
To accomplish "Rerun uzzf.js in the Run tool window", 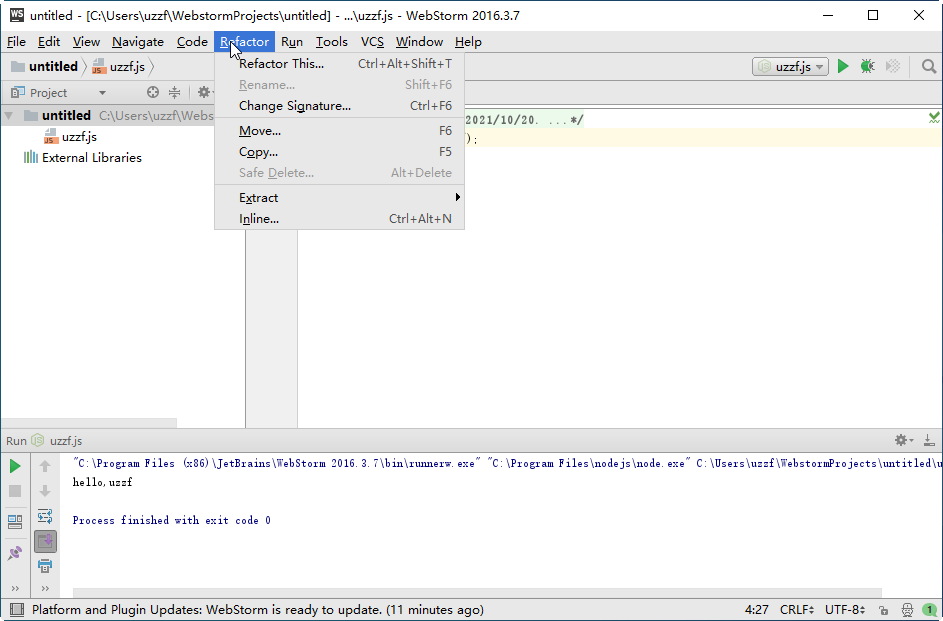I will pyautogui.click(x=15, y=466).
